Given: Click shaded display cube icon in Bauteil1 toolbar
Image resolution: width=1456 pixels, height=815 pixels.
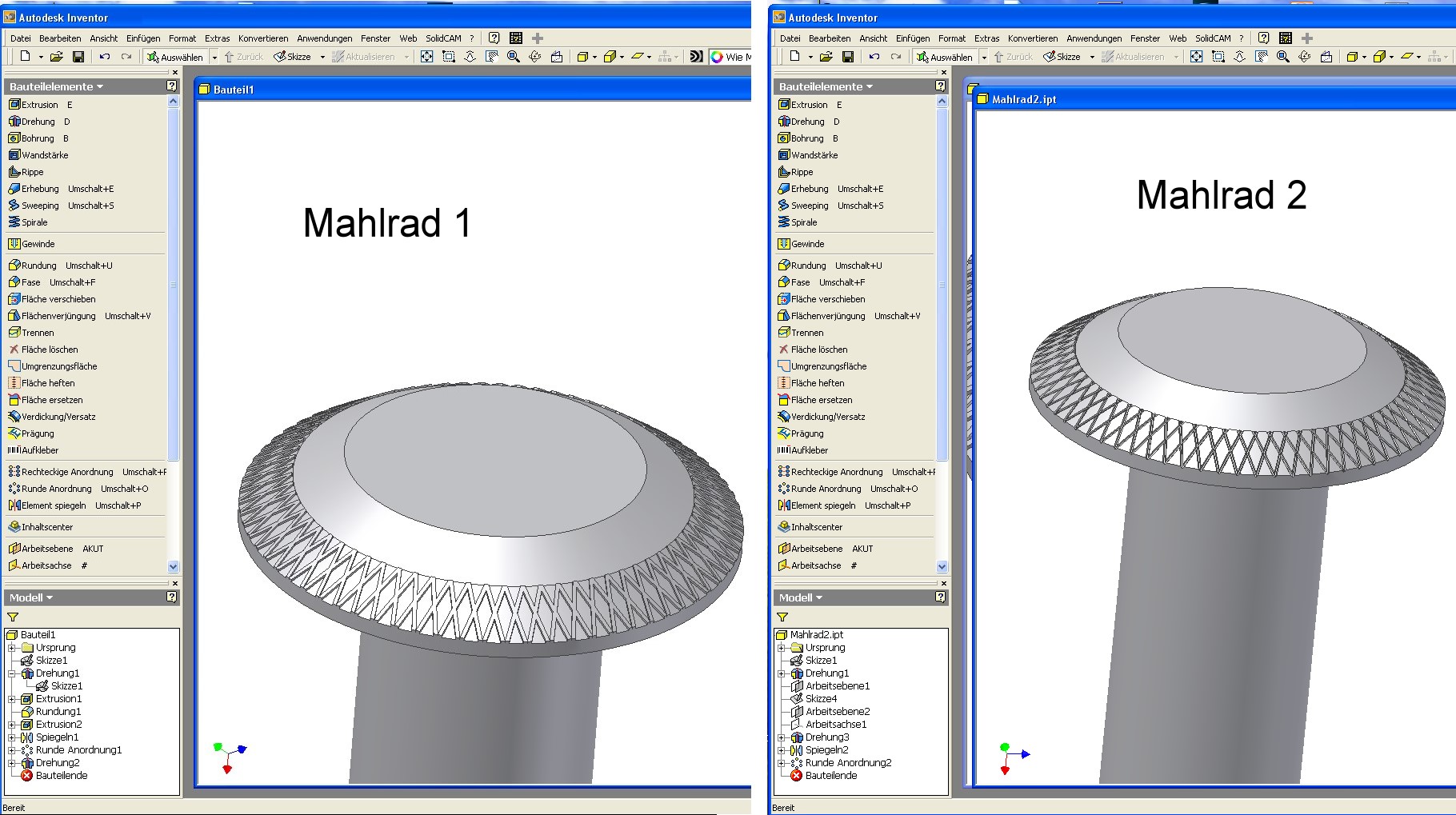Looking at the screenshot, I should pyautogui.click(x=582, y=57).
